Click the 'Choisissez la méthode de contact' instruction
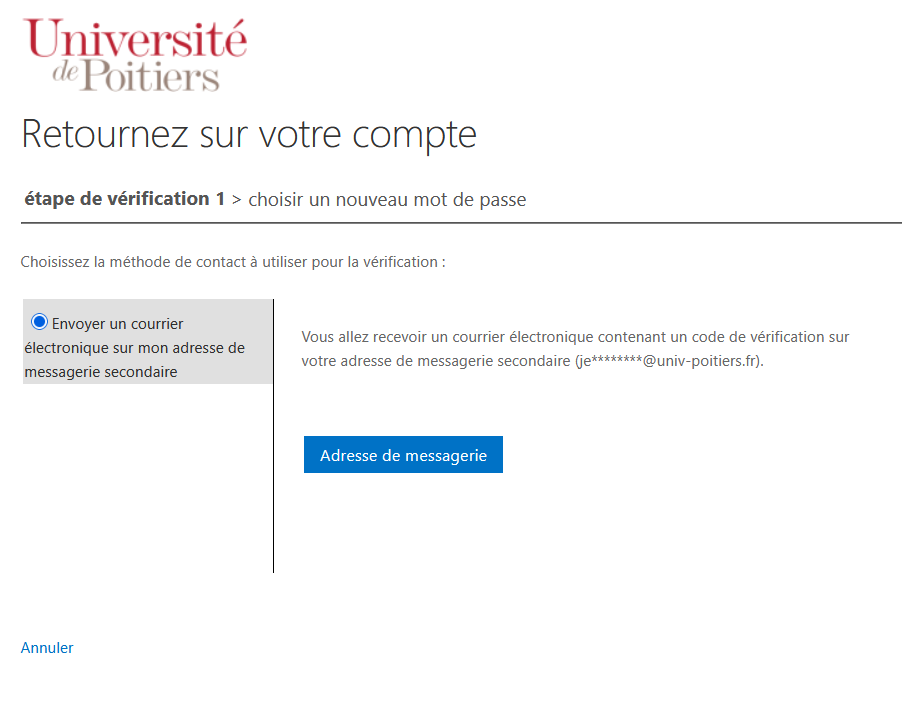 tap(233, 262)
